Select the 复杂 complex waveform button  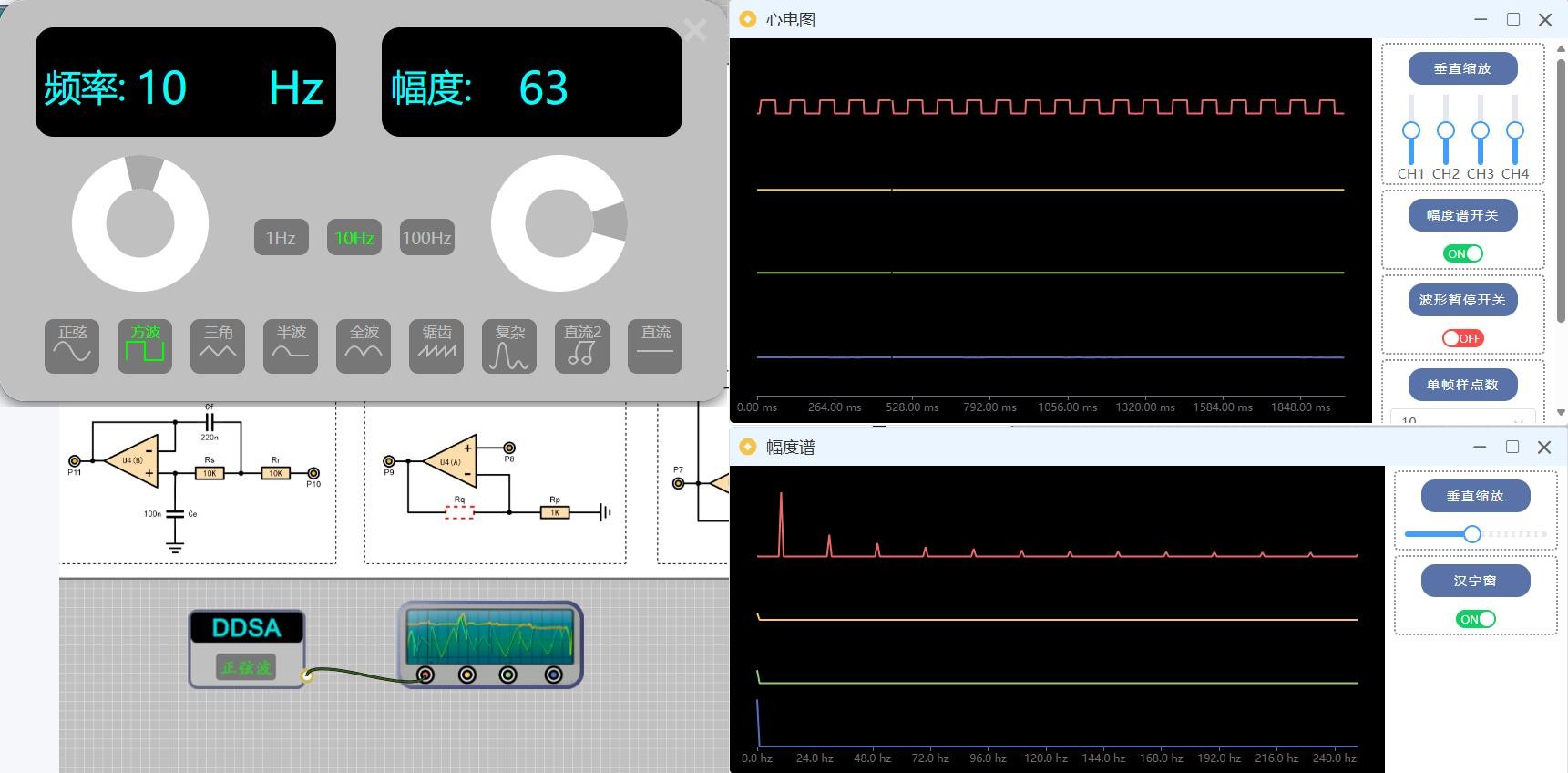tap(509, 346)
